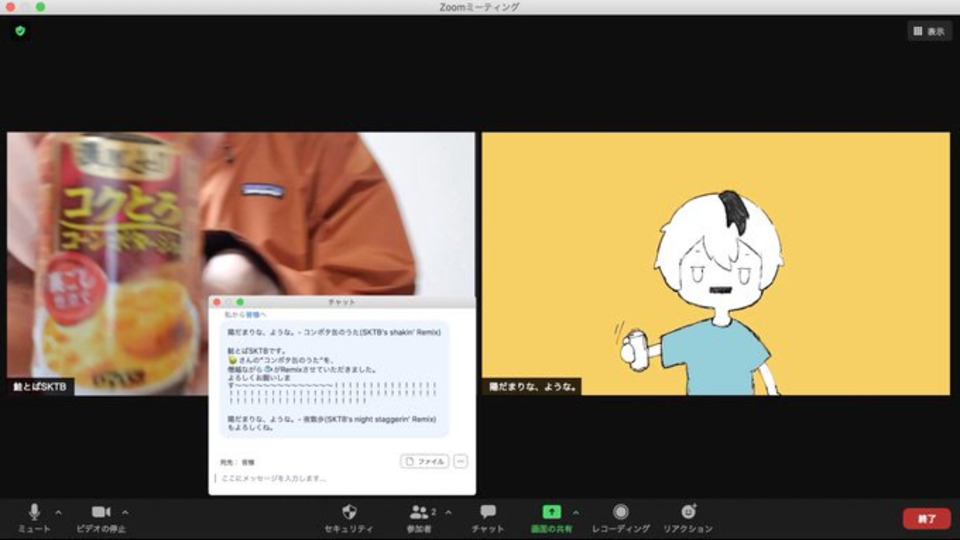Start screen share (画面の共有)
Image resolution: width=960 pixels, height=540 pixels.
coord(552,518)
